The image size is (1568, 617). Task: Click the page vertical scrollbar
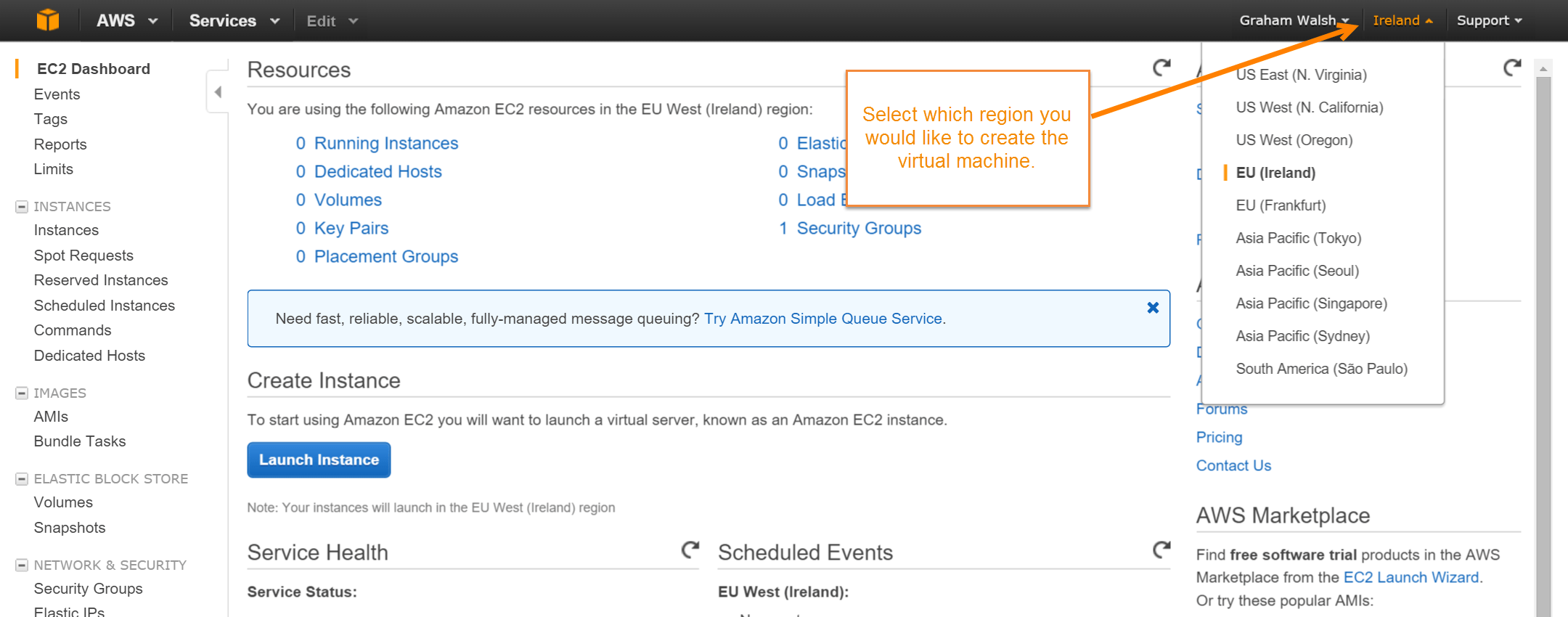click(x=1543, y=341)
